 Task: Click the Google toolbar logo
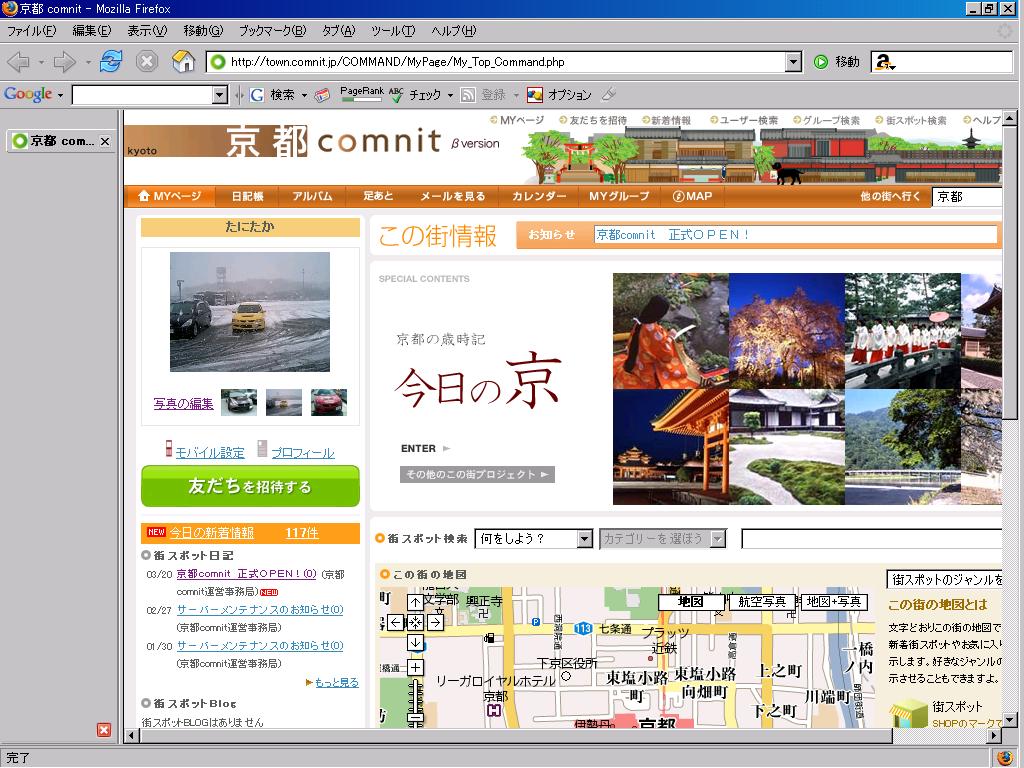click(28, 95)
